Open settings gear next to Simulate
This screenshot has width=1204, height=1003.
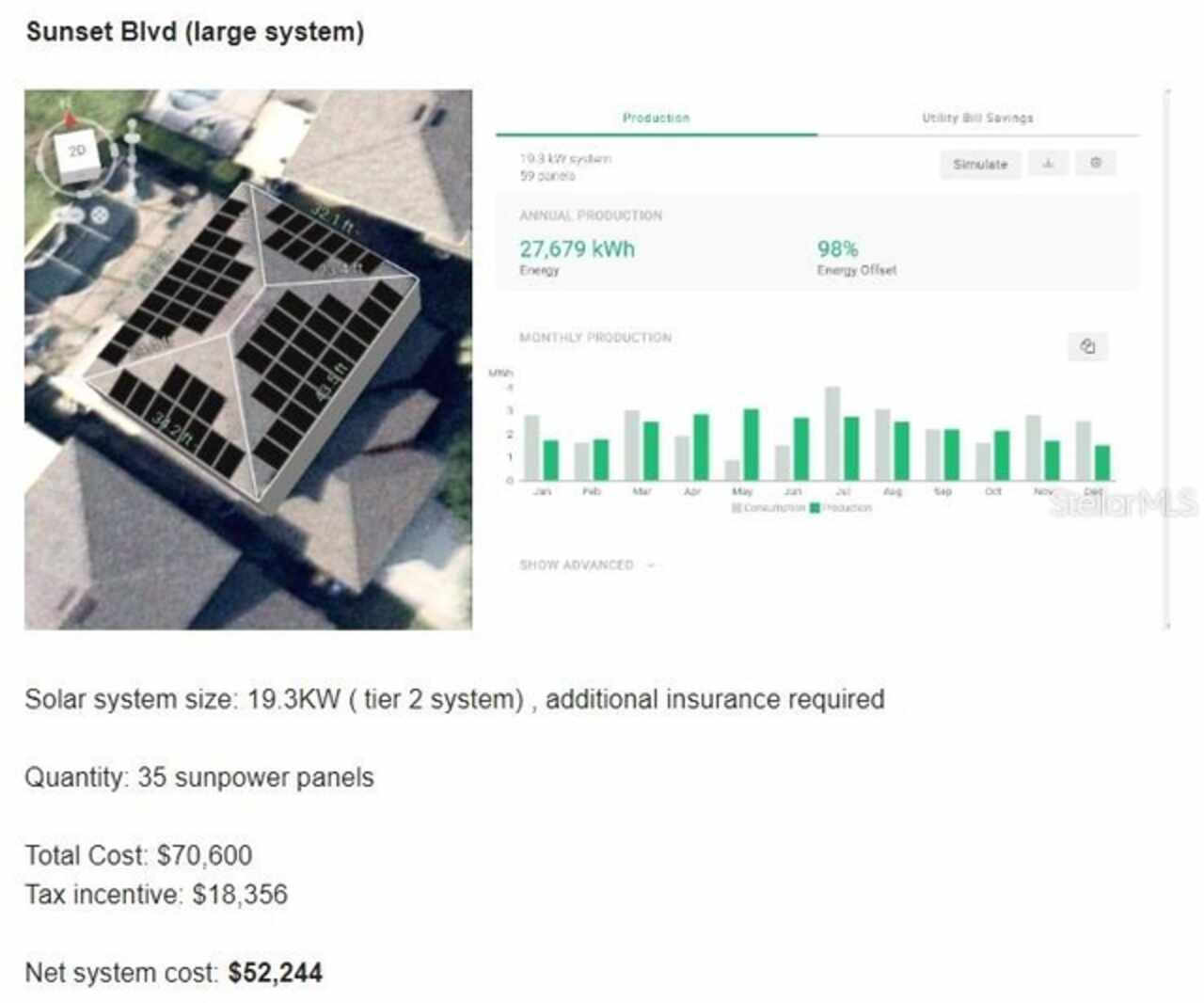(1096, 164)
